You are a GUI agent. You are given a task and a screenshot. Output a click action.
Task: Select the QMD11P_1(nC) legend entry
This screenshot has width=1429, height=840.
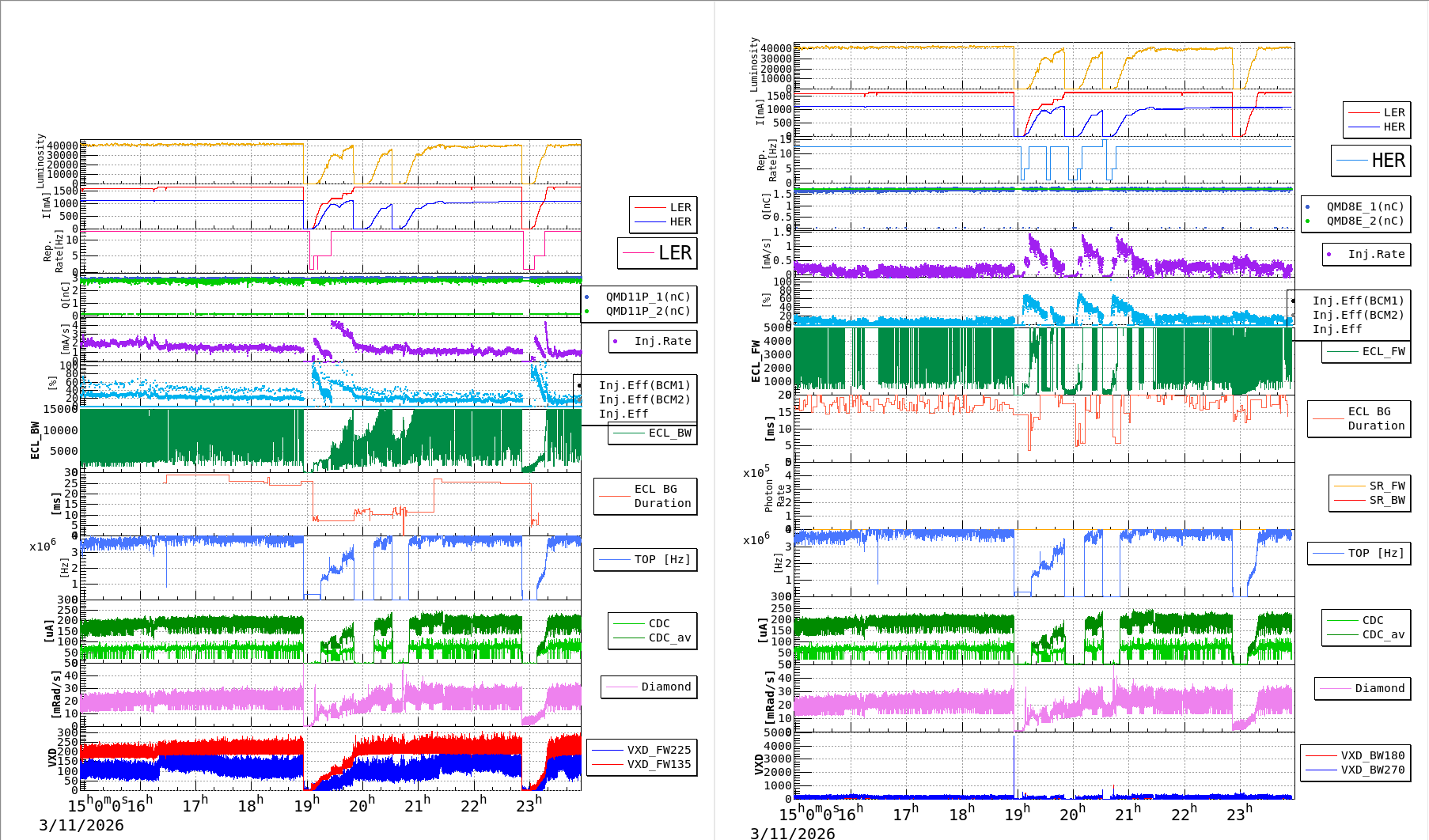coord(647,297)
